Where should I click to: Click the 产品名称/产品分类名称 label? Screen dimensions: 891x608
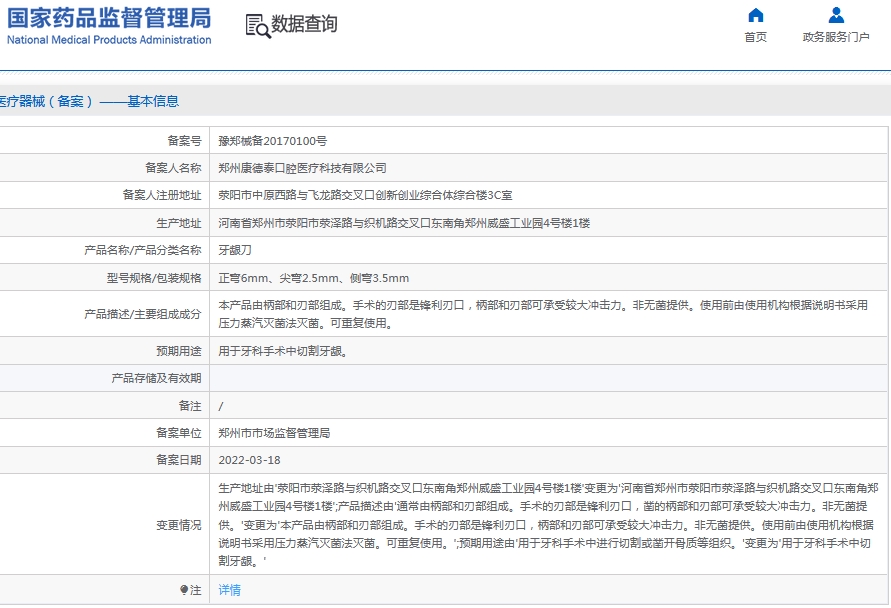[143, 250]
